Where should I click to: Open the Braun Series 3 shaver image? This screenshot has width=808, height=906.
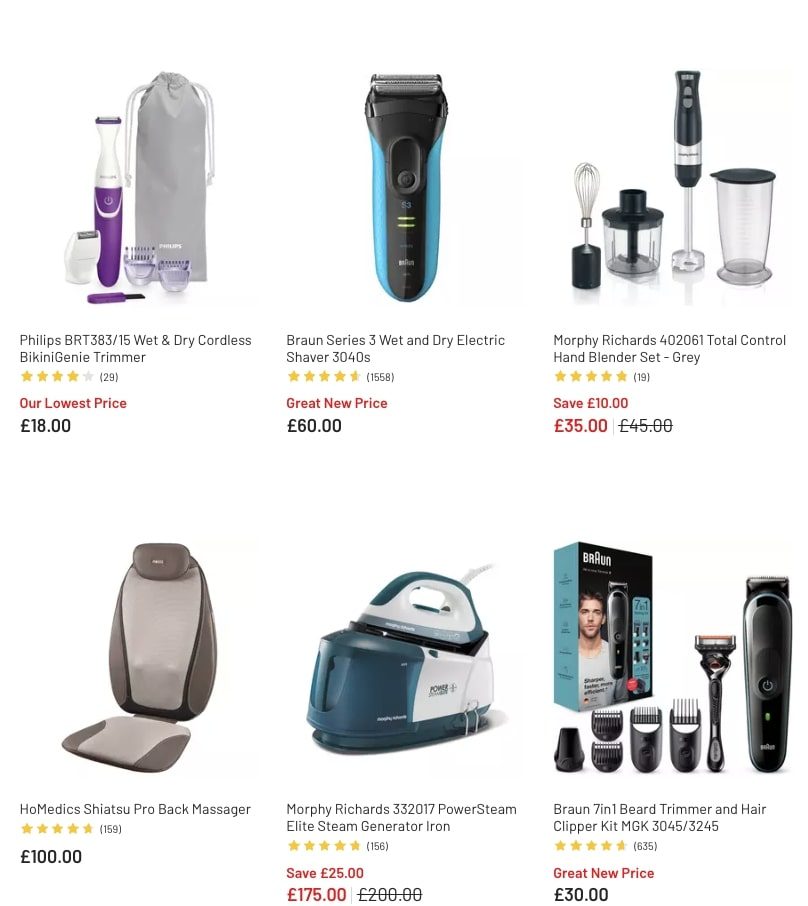click(406, 187)
